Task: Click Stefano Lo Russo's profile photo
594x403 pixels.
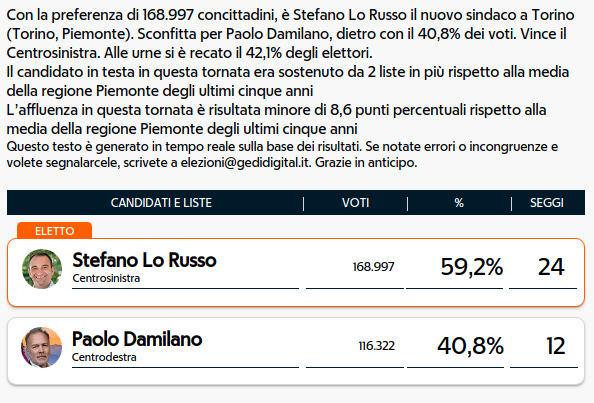Action: tap(42, 269)
